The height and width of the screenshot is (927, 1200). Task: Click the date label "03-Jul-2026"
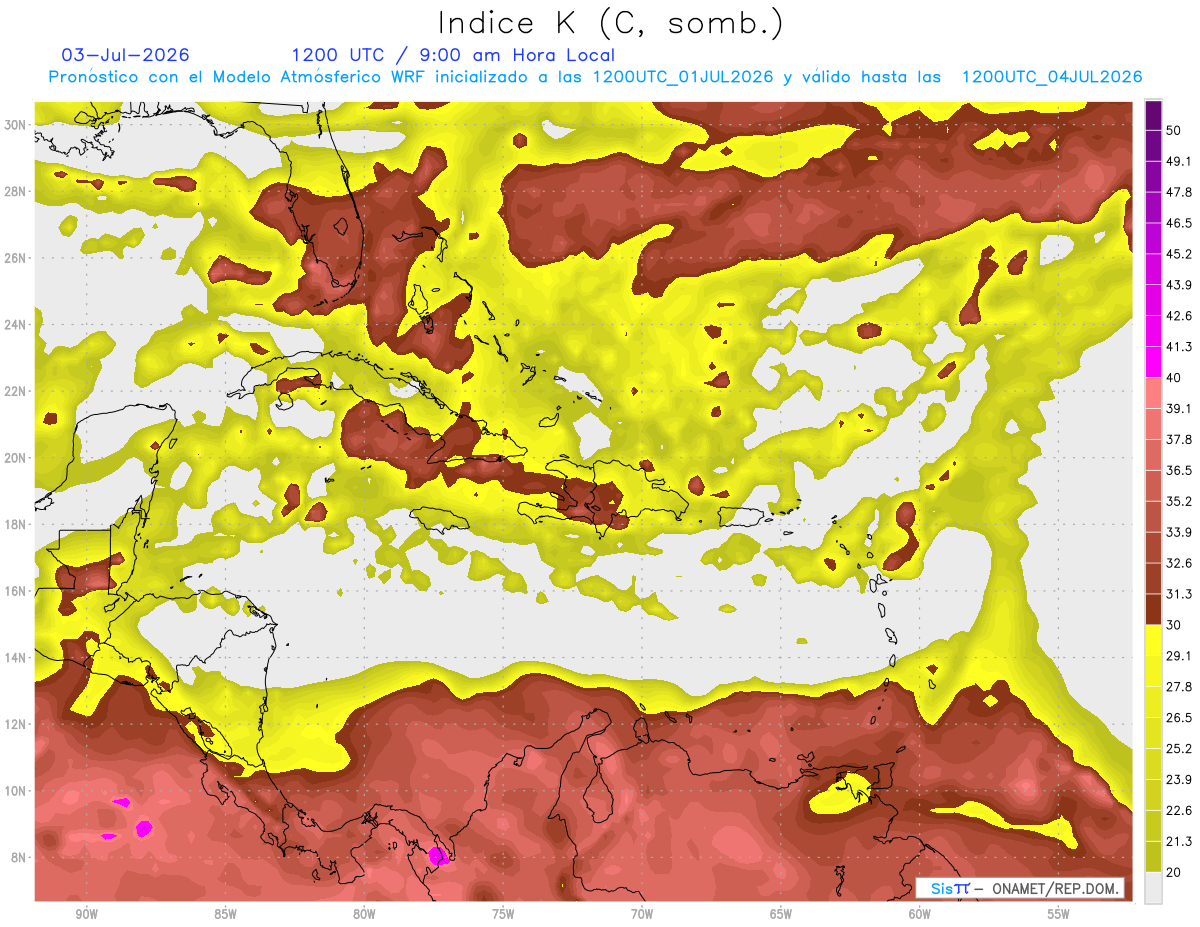126,55
